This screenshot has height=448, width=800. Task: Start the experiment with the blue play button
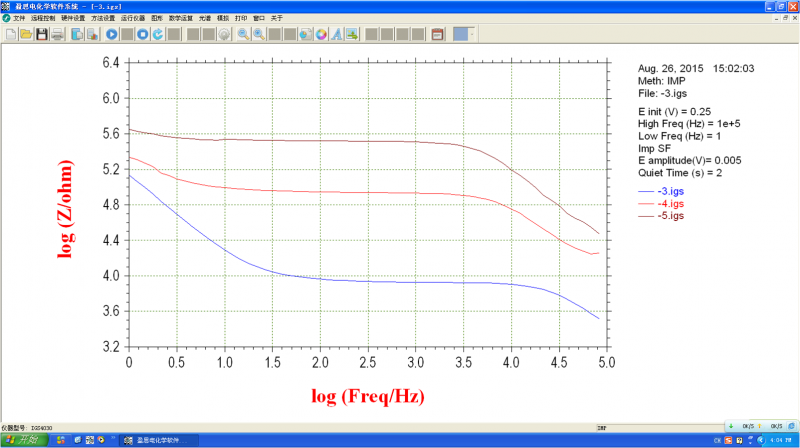(112, 34)
